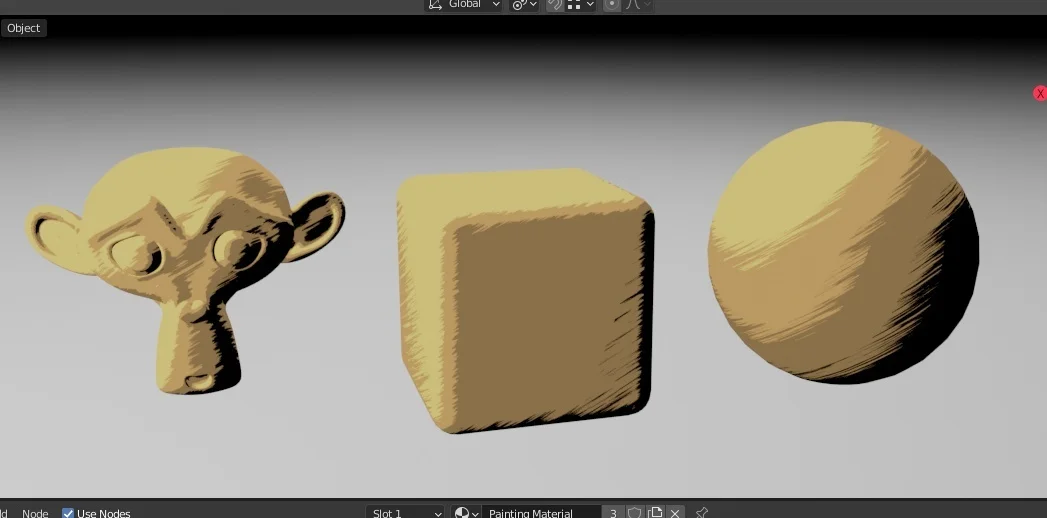Toggle the fake user shield icon
Screen dimensions: 1047x518
[635, 513]
